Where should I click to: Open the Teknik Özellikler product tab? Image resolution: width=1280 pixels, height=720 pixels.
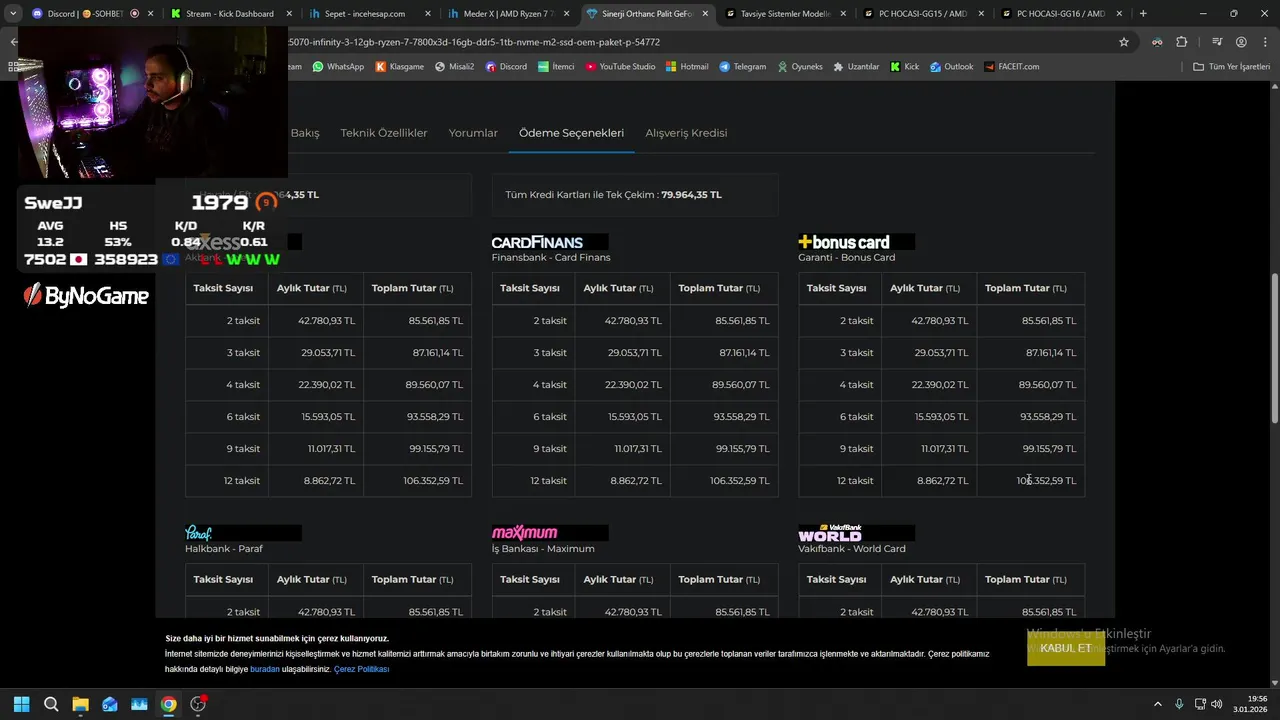point(384,133)
